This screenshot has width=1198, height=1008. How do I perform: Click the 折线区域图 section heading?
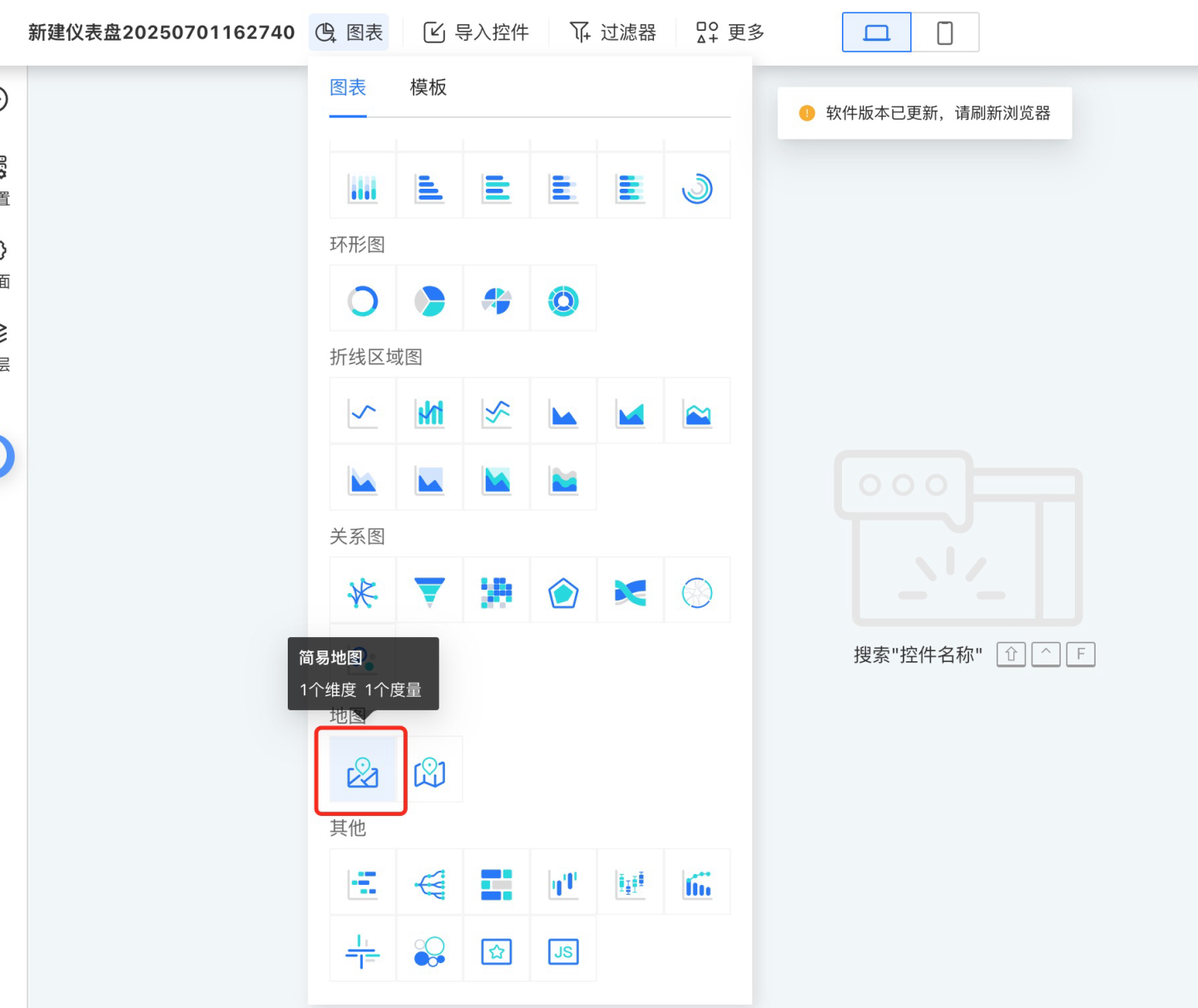tap(376, 357)
